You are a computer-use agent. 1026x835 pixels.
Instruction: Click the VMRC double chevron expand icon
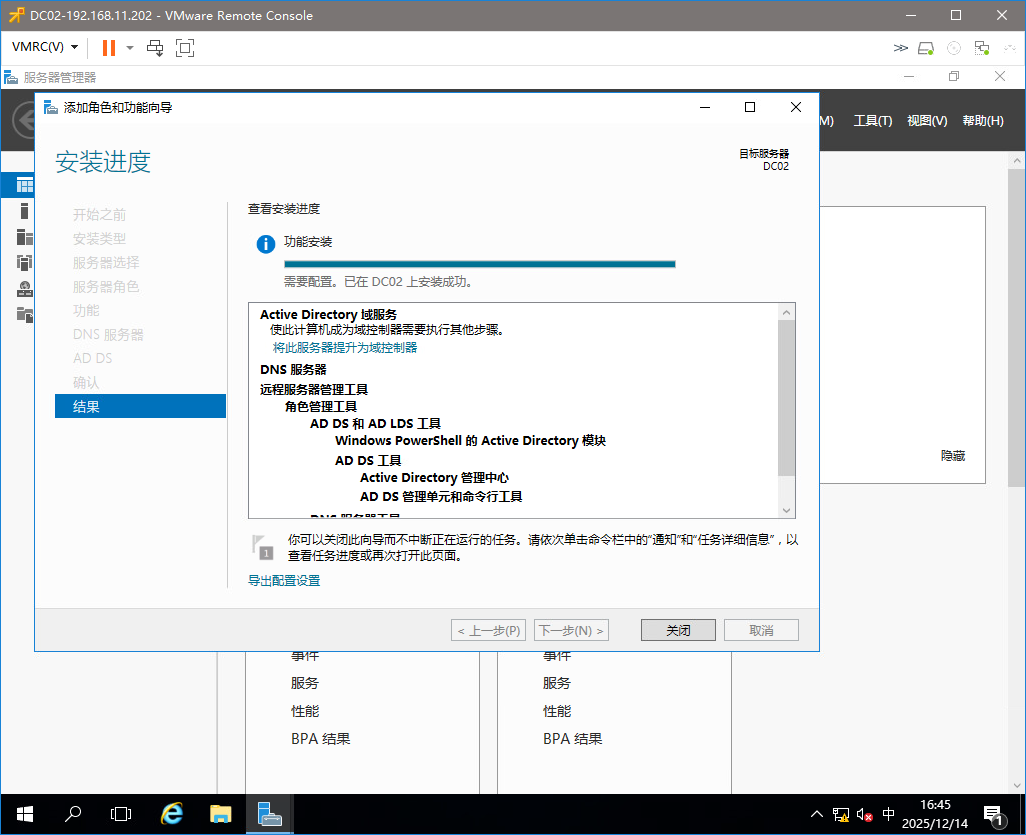(900, 48)
